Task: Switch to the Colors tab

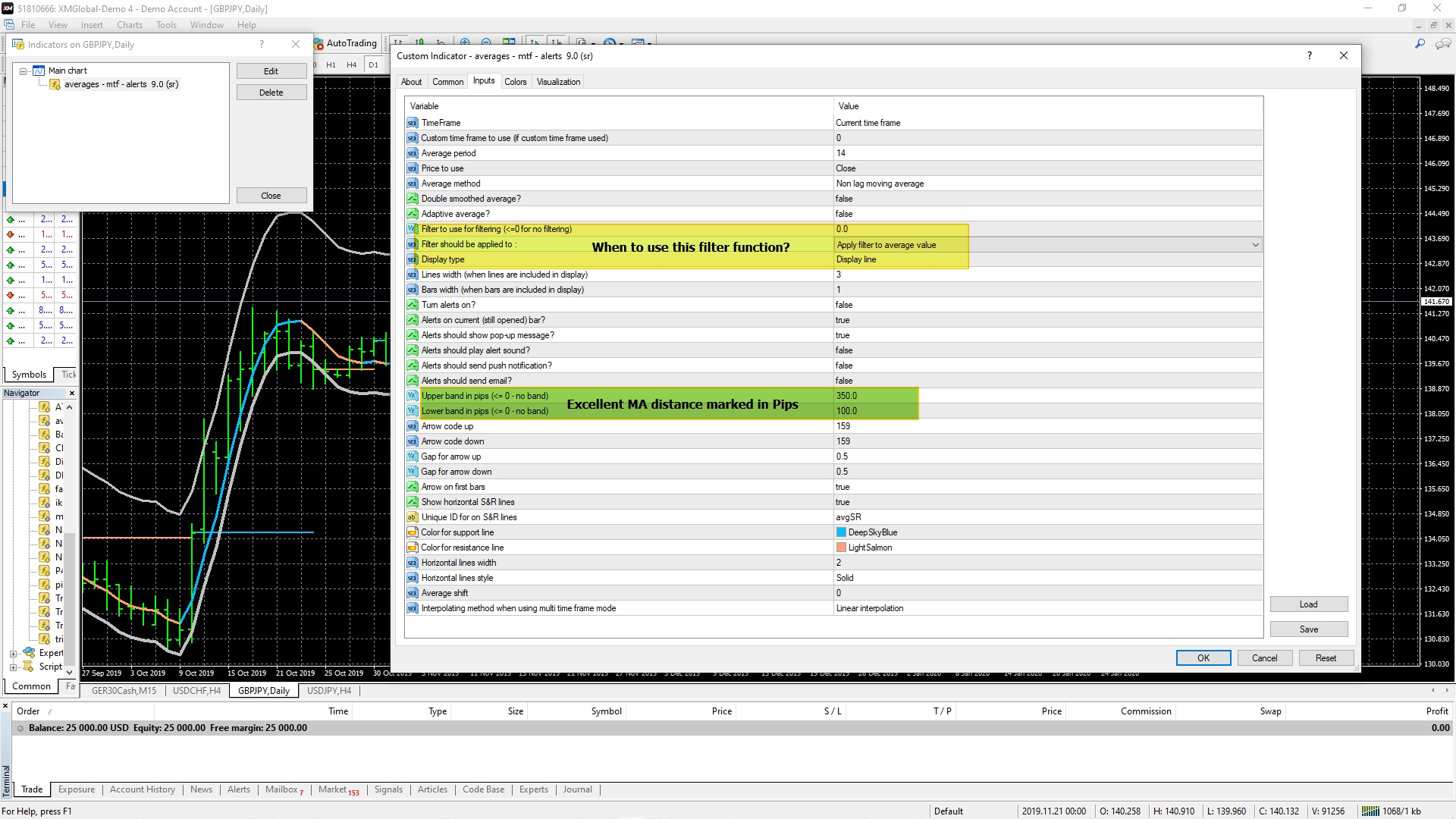Action: [515, 82]
